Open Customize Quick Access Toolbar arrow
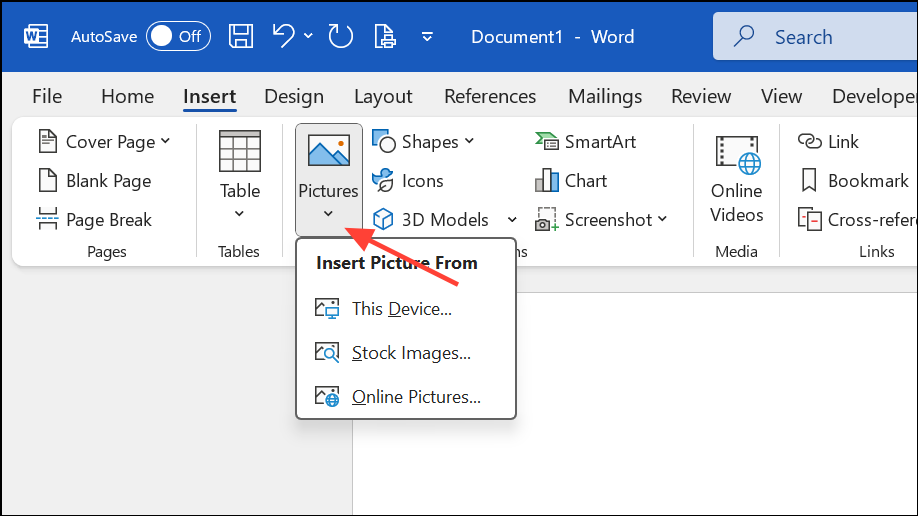Image resolution: width=918 pixels, height=516 pixels. pos(428,37)
